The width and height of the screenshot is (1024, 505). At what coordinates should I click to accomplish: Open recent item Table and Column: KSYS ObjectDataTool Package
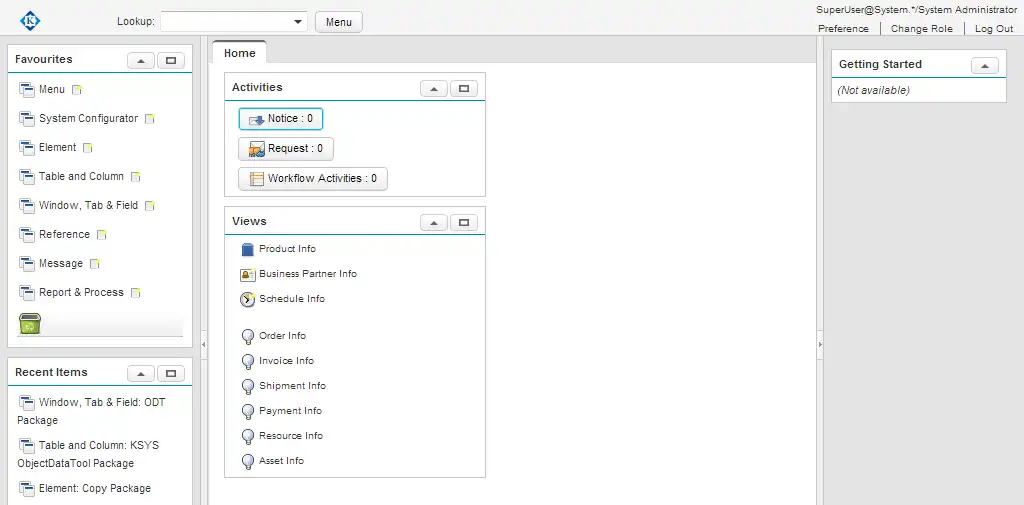click(x=88, y=454)
